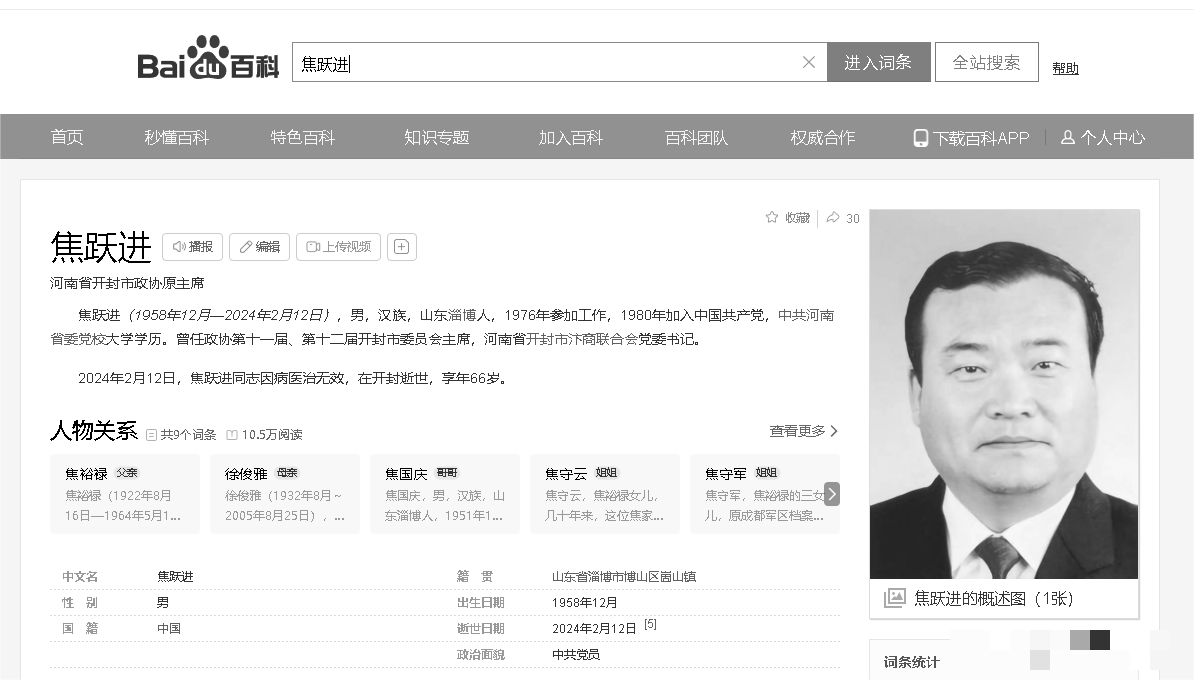
Task: Click the plus icon beside 上传视频
Action: pos(402,247)
